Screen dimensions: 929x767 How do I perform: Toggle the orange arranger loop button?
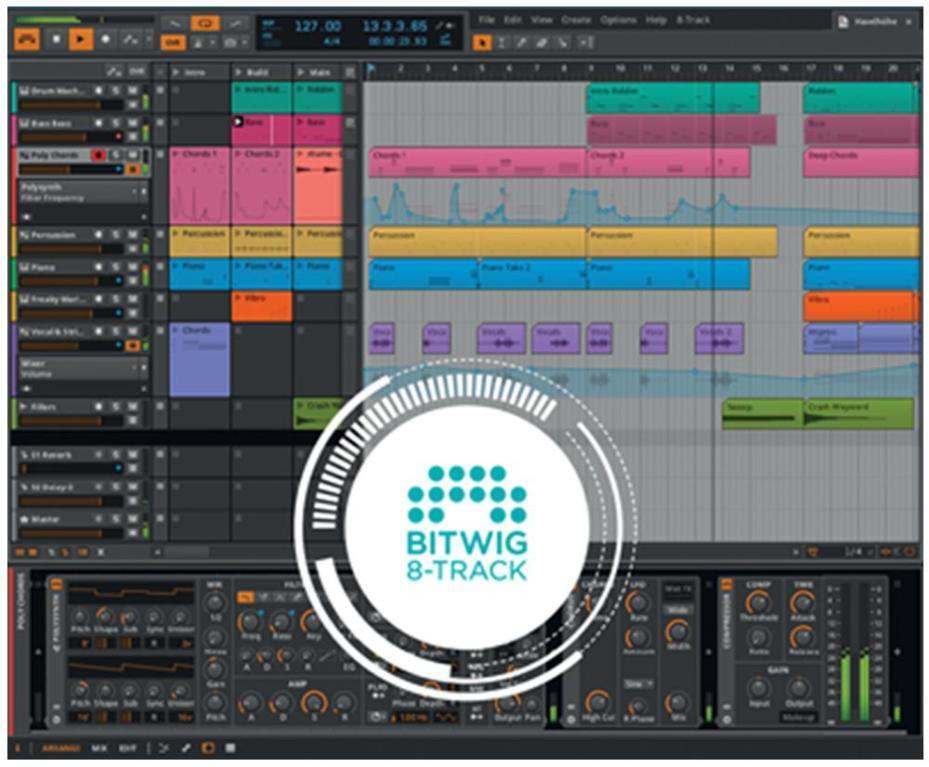pyautogui.click(x=205, y=24)
